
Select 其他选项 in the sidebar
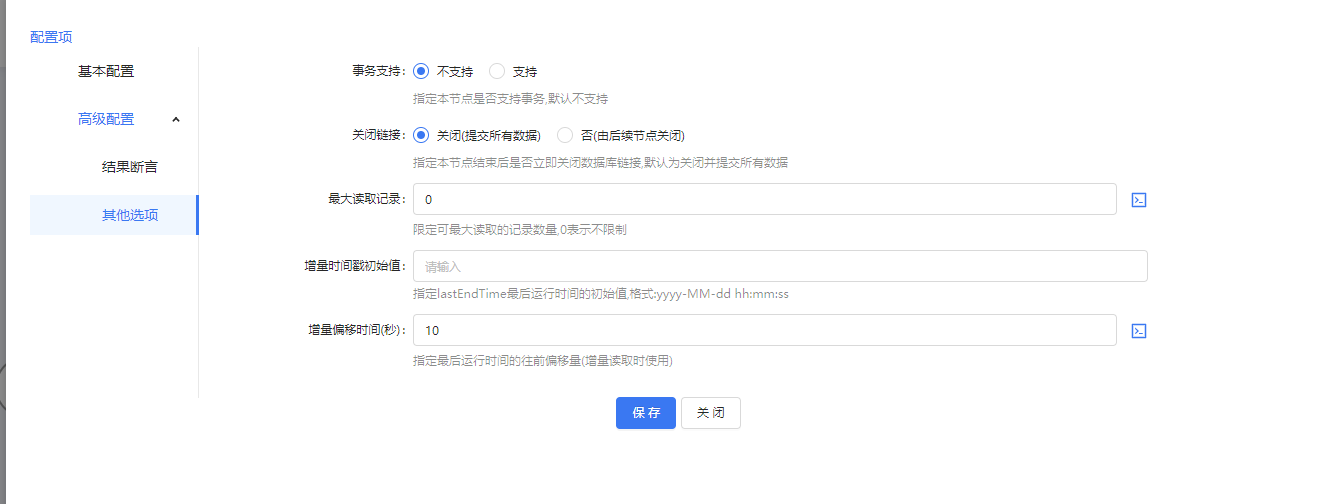point(129,215)
